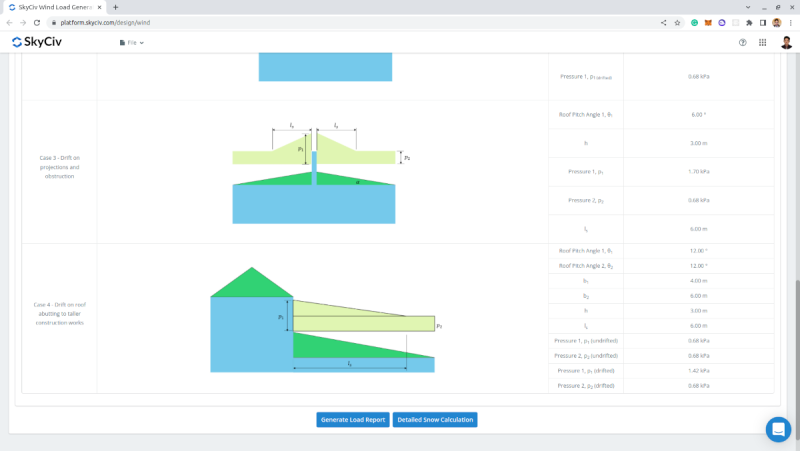Click the Generate Load Report button
Image resolution: width=800 pixels, height=451 pixels.
coord(352,419)
